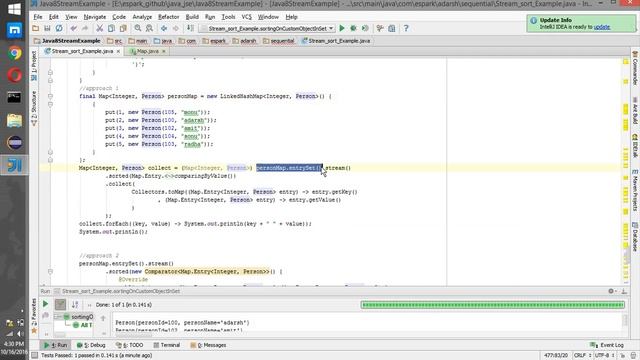This screenshot has height=360, width=640.
Task: Click the espark breadcrumb folder
Action: point(214,41)
